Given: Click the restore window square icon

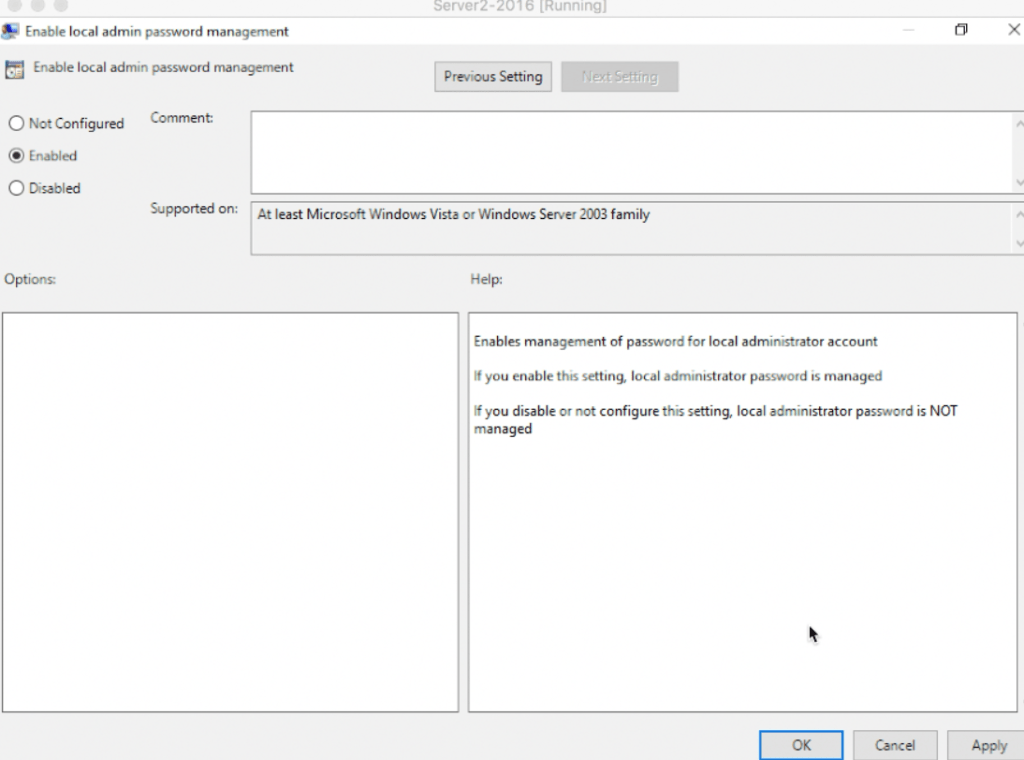Looking at the screenshot, I should pos(961,30).
